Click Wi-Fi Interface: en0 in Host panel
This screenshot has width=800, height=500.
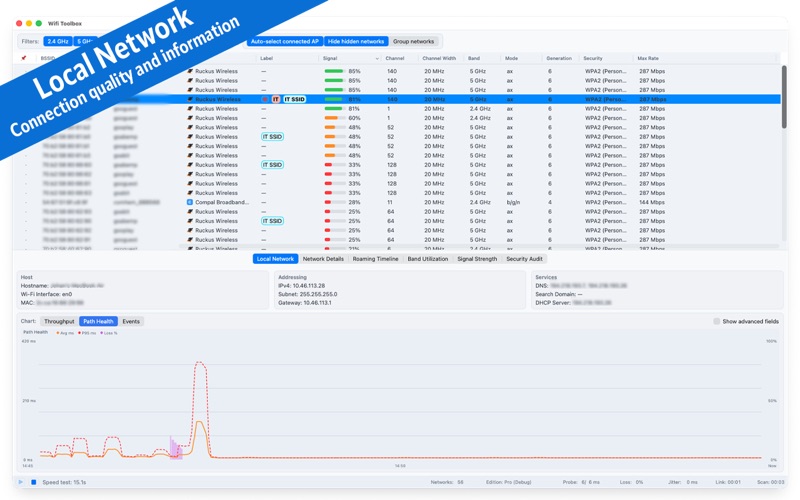(46, 294)
